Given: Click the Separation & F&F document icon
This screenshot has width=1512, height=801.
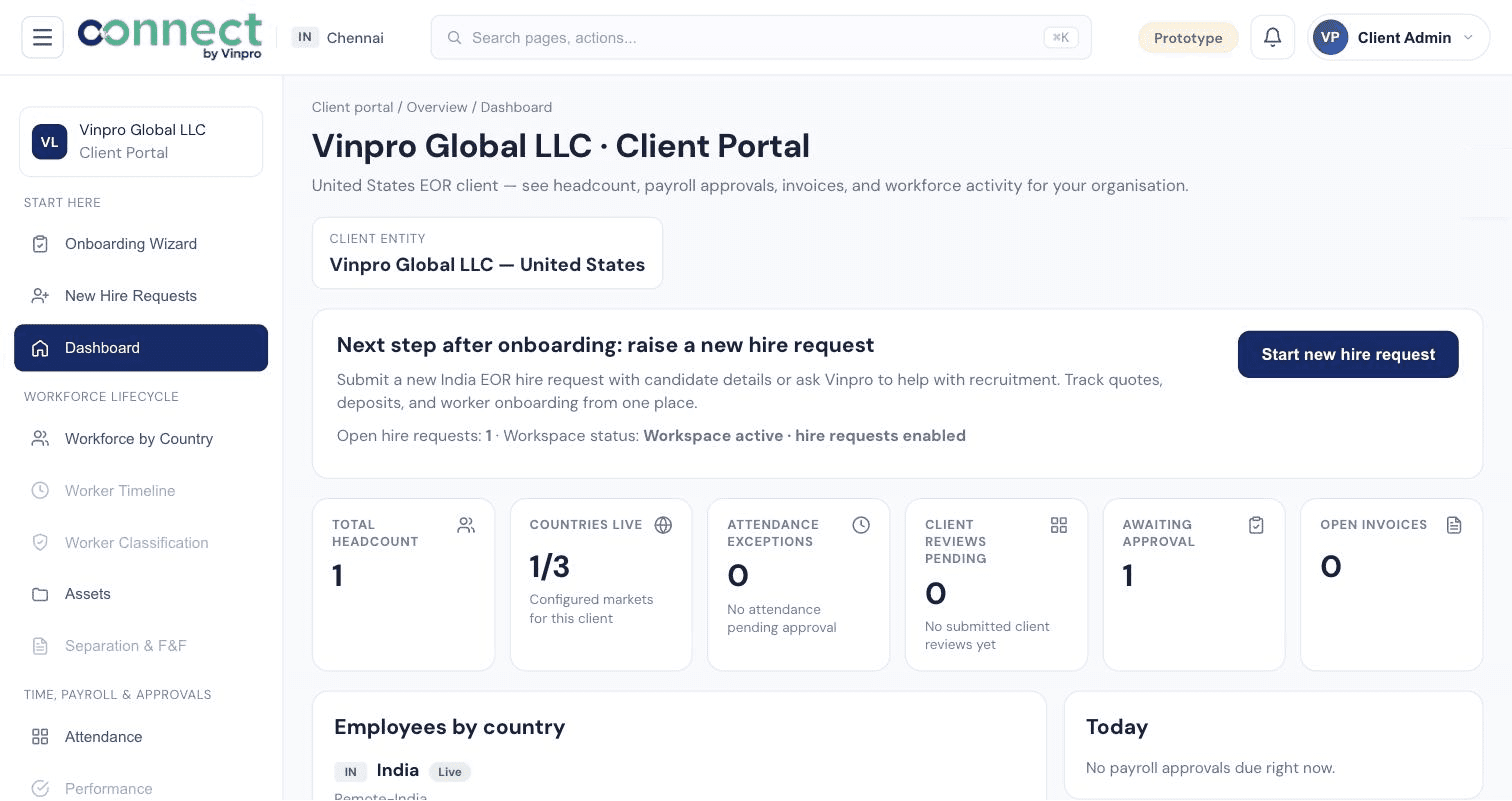Looking at the screenshot, I should (x=40, y=646).
